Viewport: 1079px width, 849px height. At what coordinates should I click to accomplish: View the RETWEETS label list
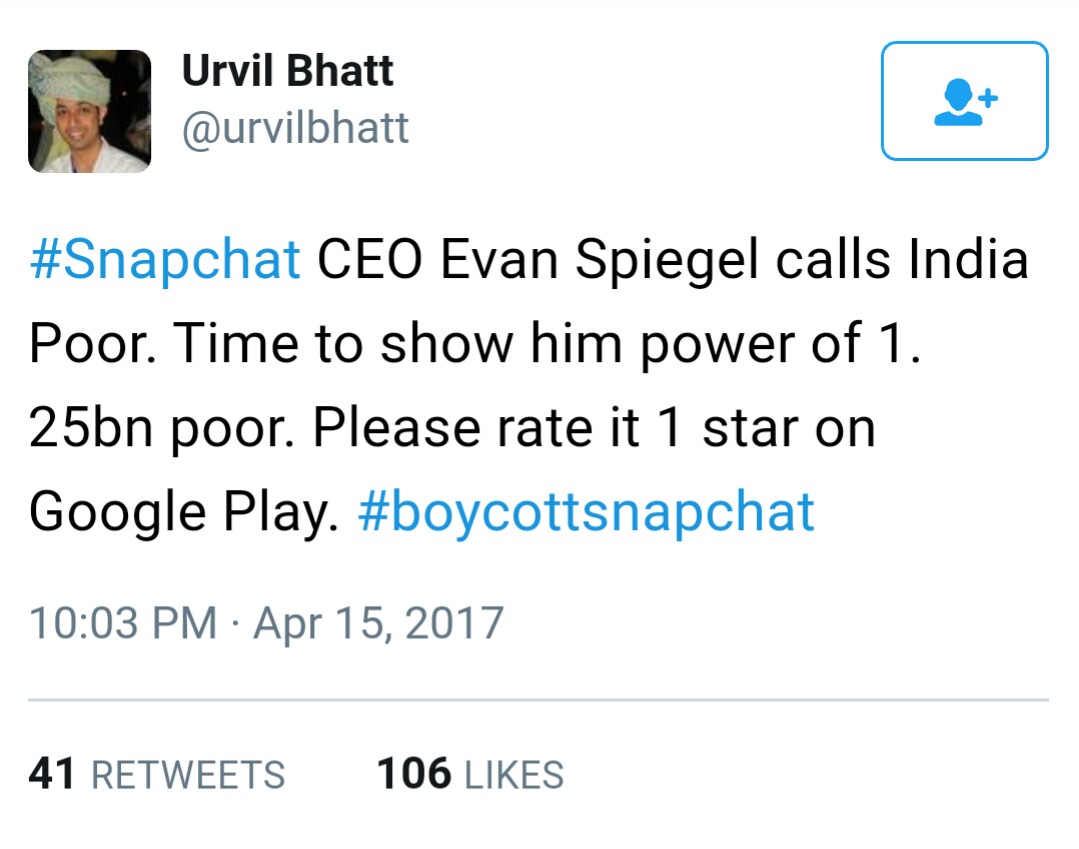188,775
